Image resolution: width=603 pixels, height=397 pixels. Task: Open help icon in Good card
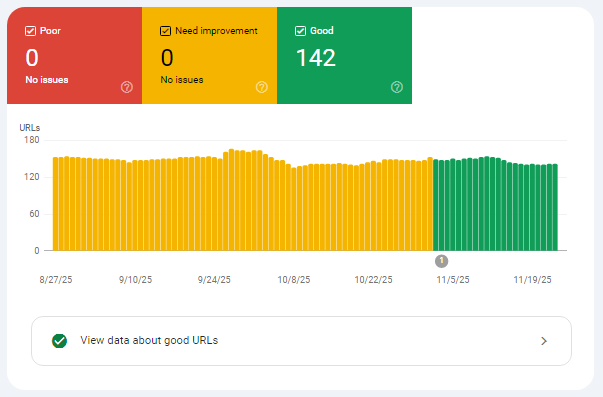pyautogui.click(x=397, y=87)
